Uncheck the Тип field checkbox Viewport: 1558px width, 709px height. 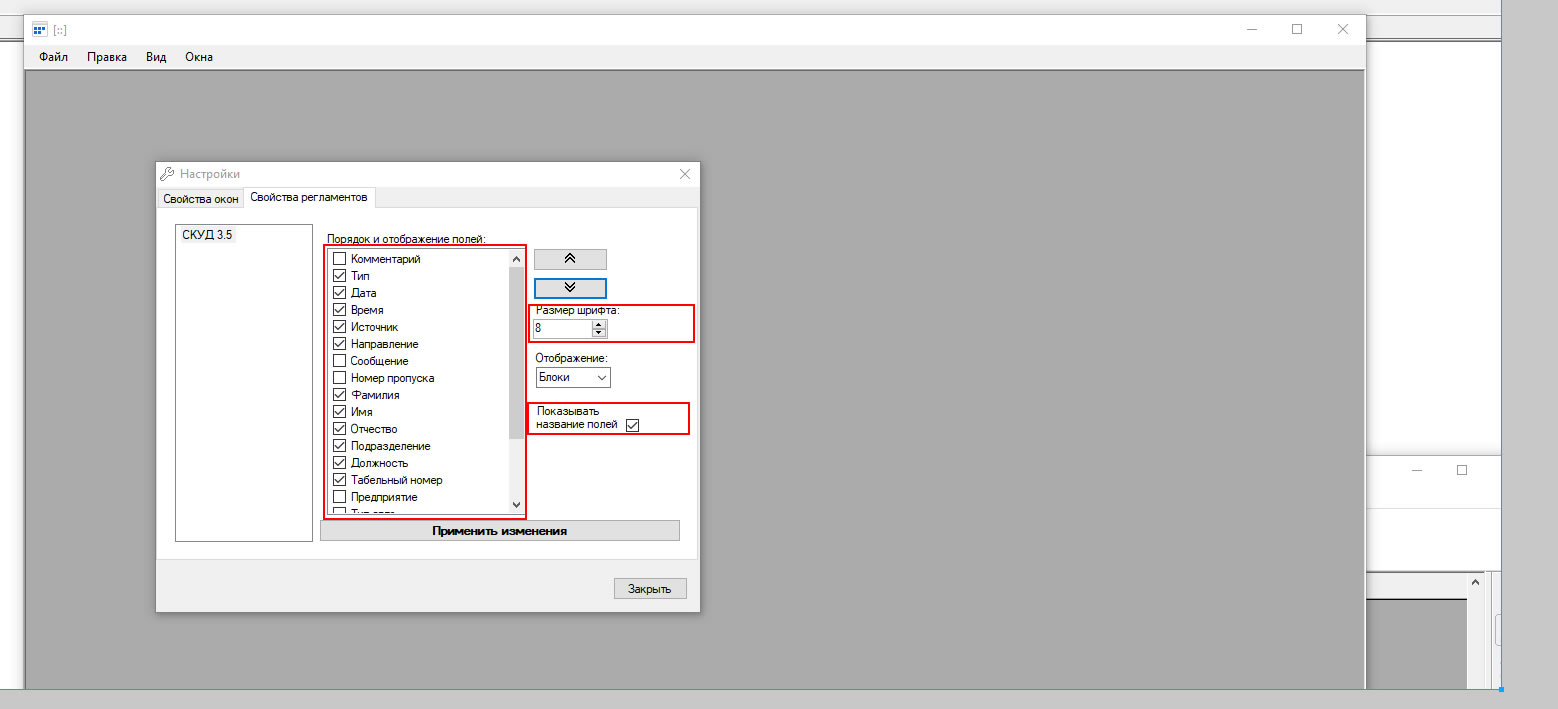(340, 276)
